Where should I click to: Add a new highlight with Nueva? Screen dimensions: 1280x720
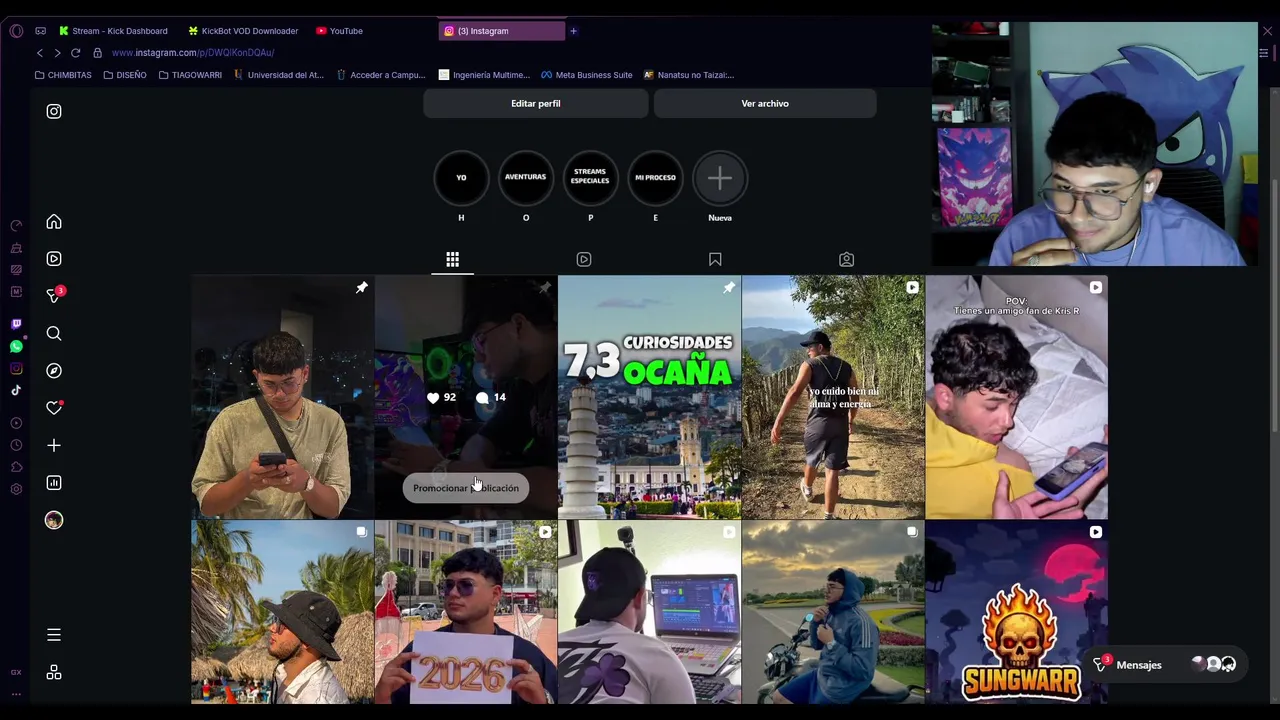(x=720, y=178)
